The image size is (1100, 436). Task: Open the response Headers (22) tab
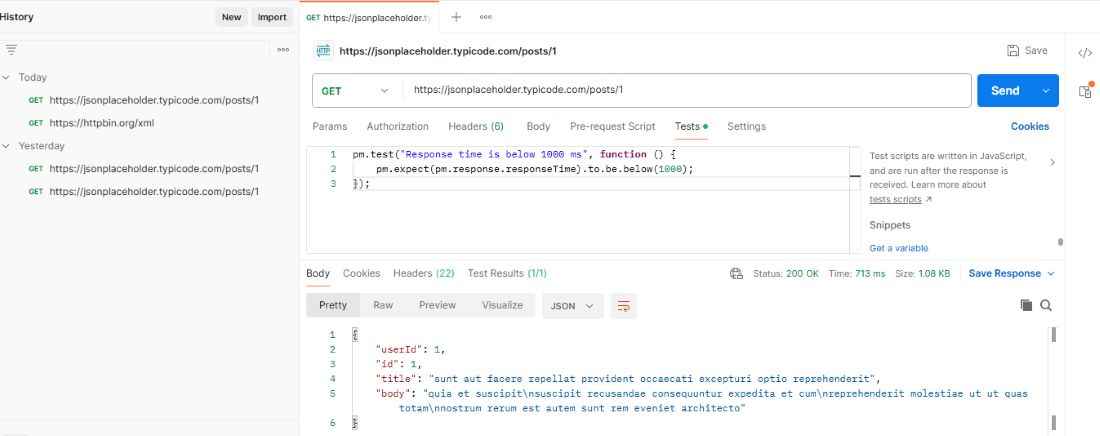point(424,273)
